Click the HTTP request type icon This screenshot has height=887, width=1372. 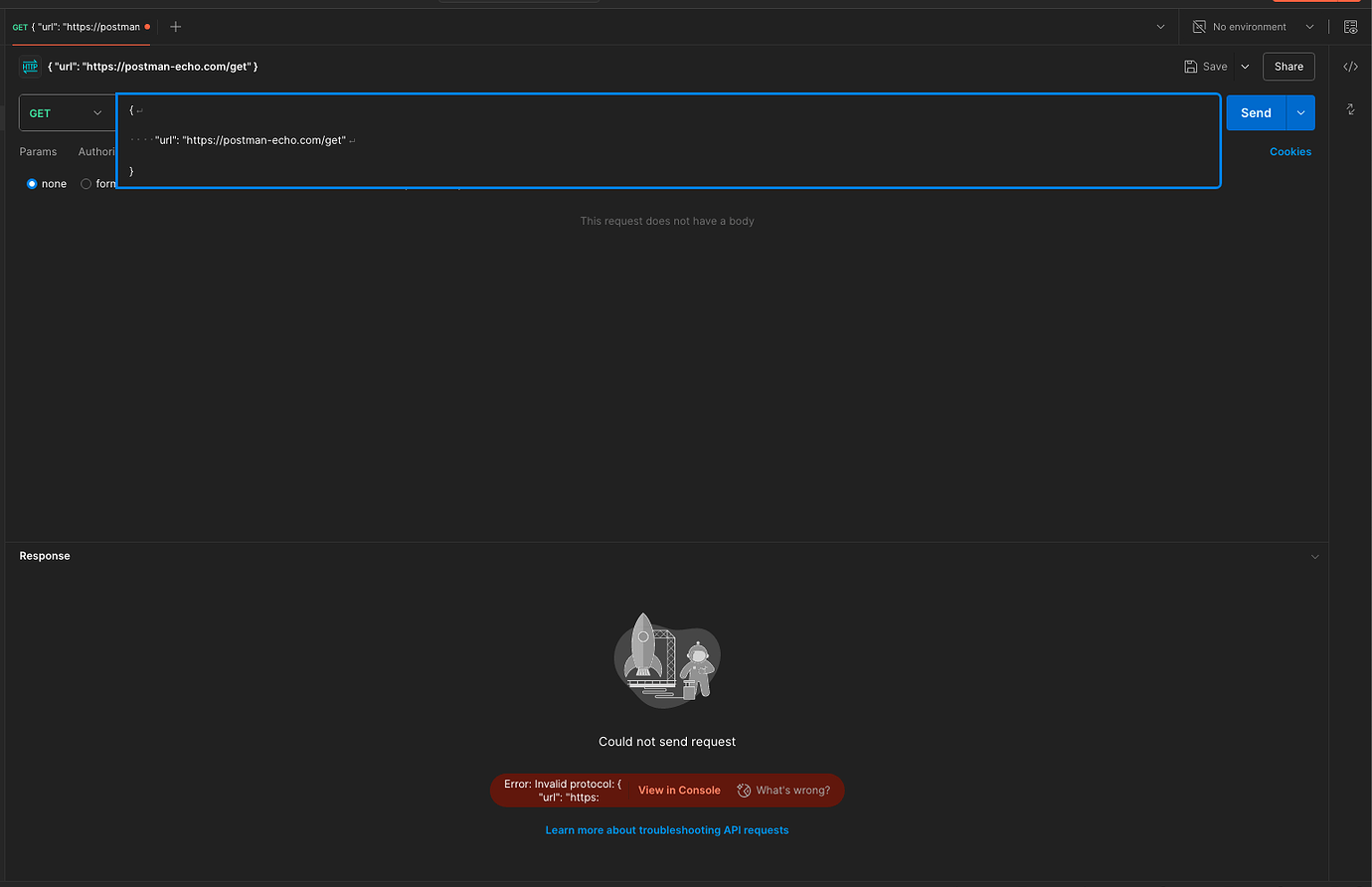pyautogui.click(x=29, y=66)
